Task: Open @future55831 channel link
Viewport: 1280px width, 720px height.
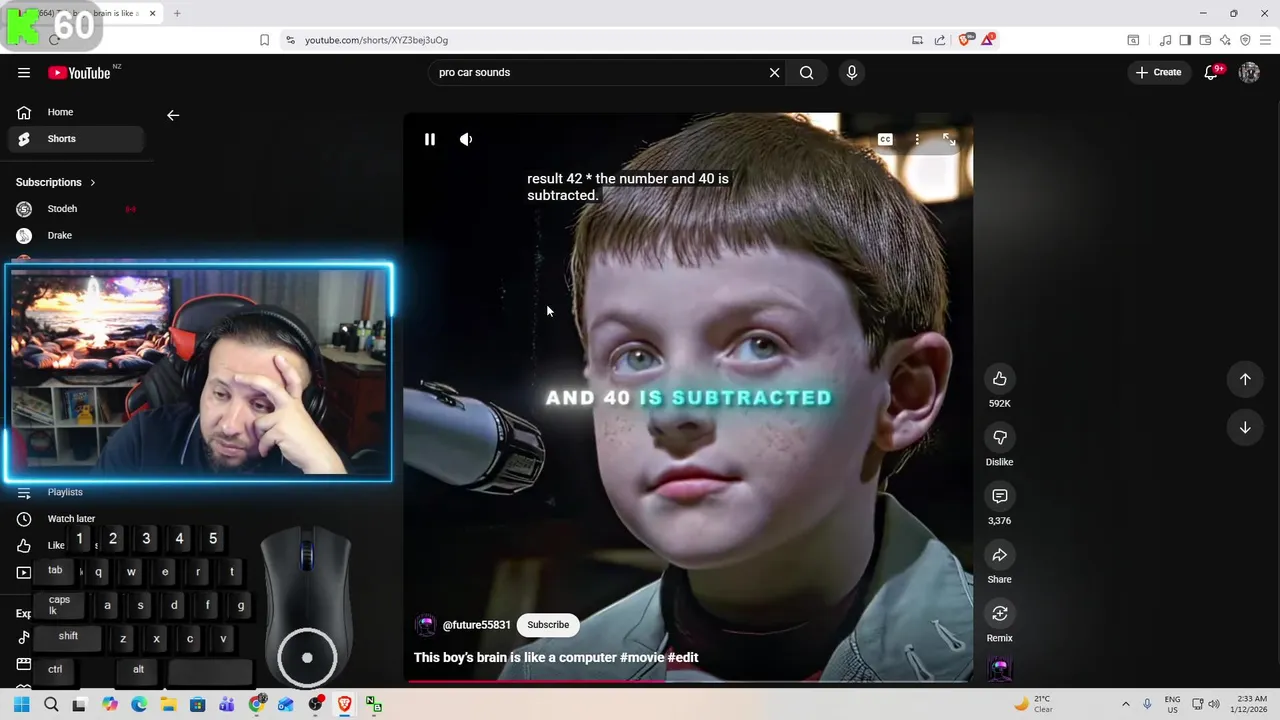Action: tap(476, 625)
